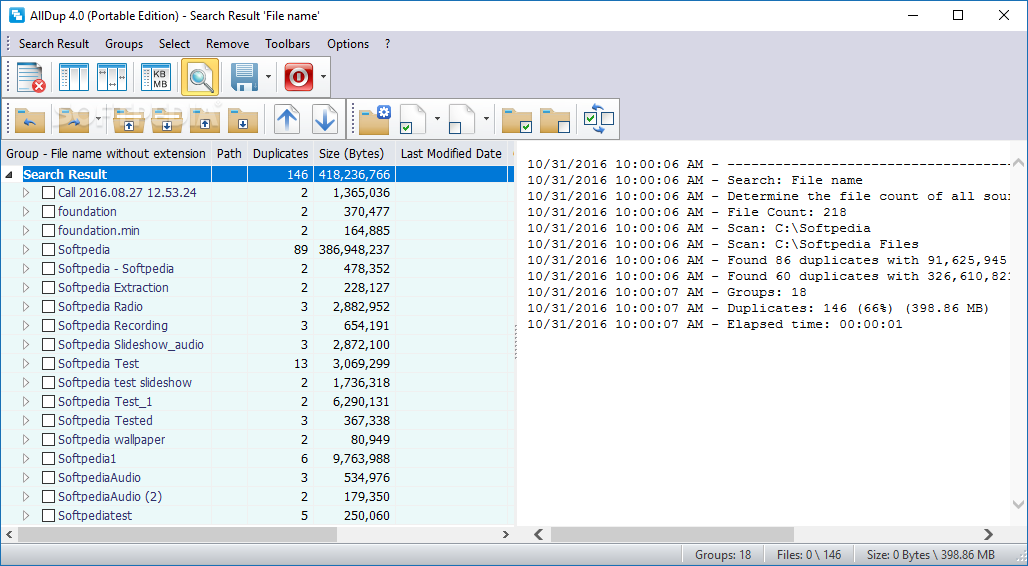Open the '?' help menu
The image size is (1028, 566).
387,44
